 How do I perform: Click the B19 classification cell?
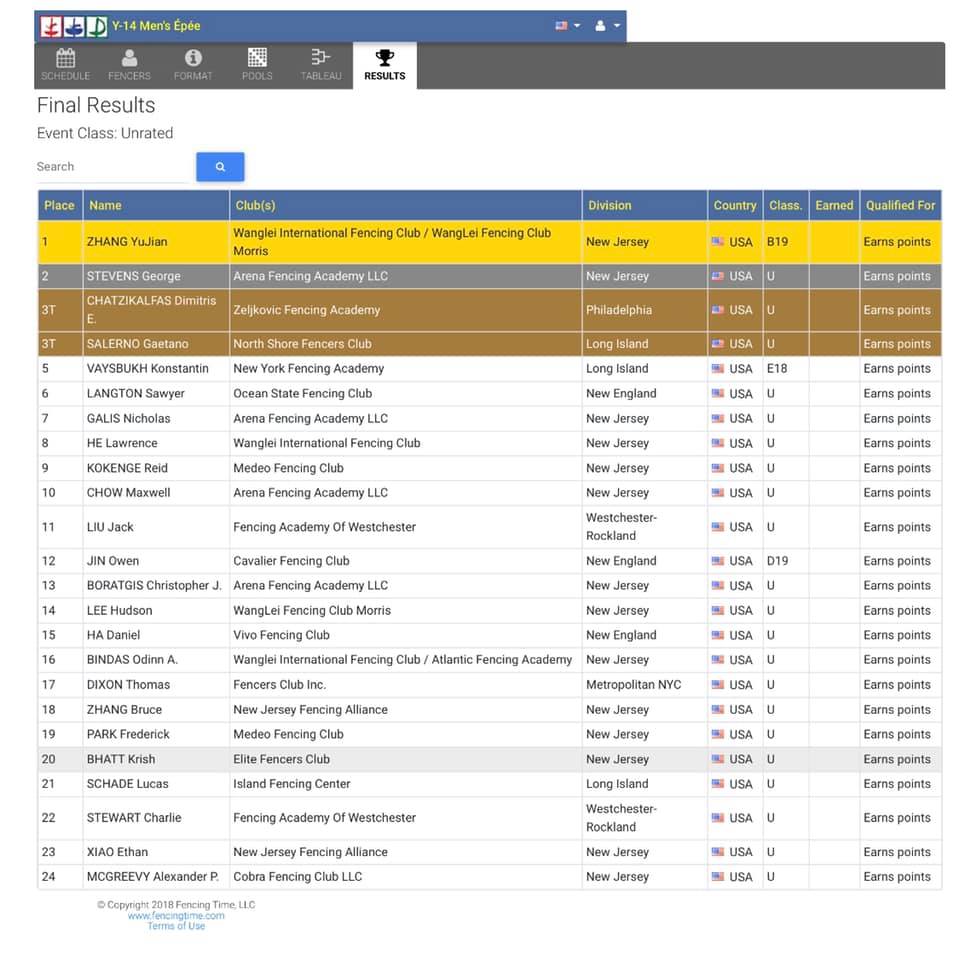pyautogui.click(x=785, y=242)
